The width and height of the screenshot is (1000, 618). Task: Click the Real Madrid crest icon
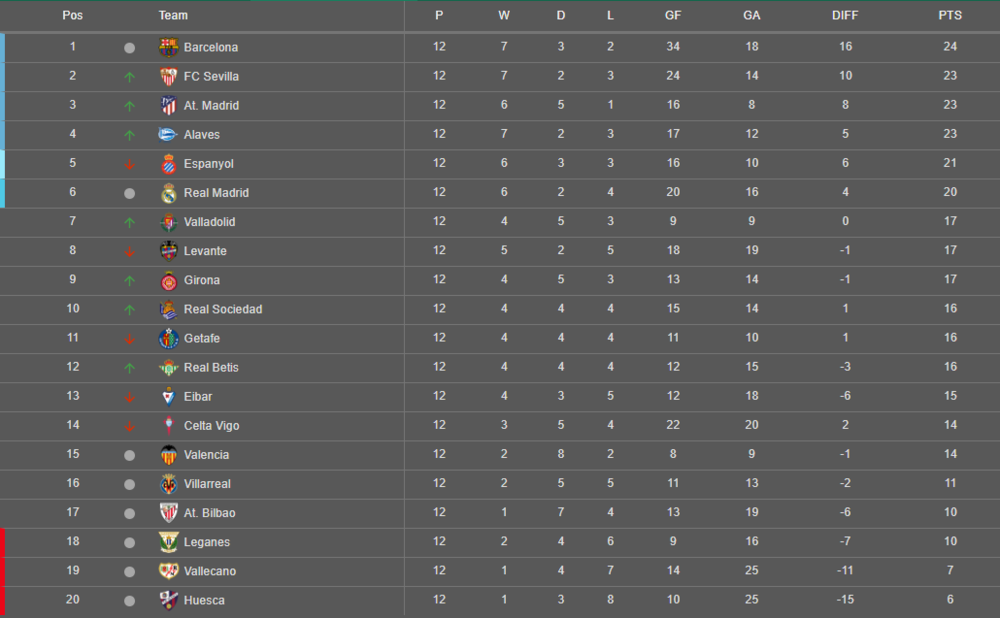168,193
